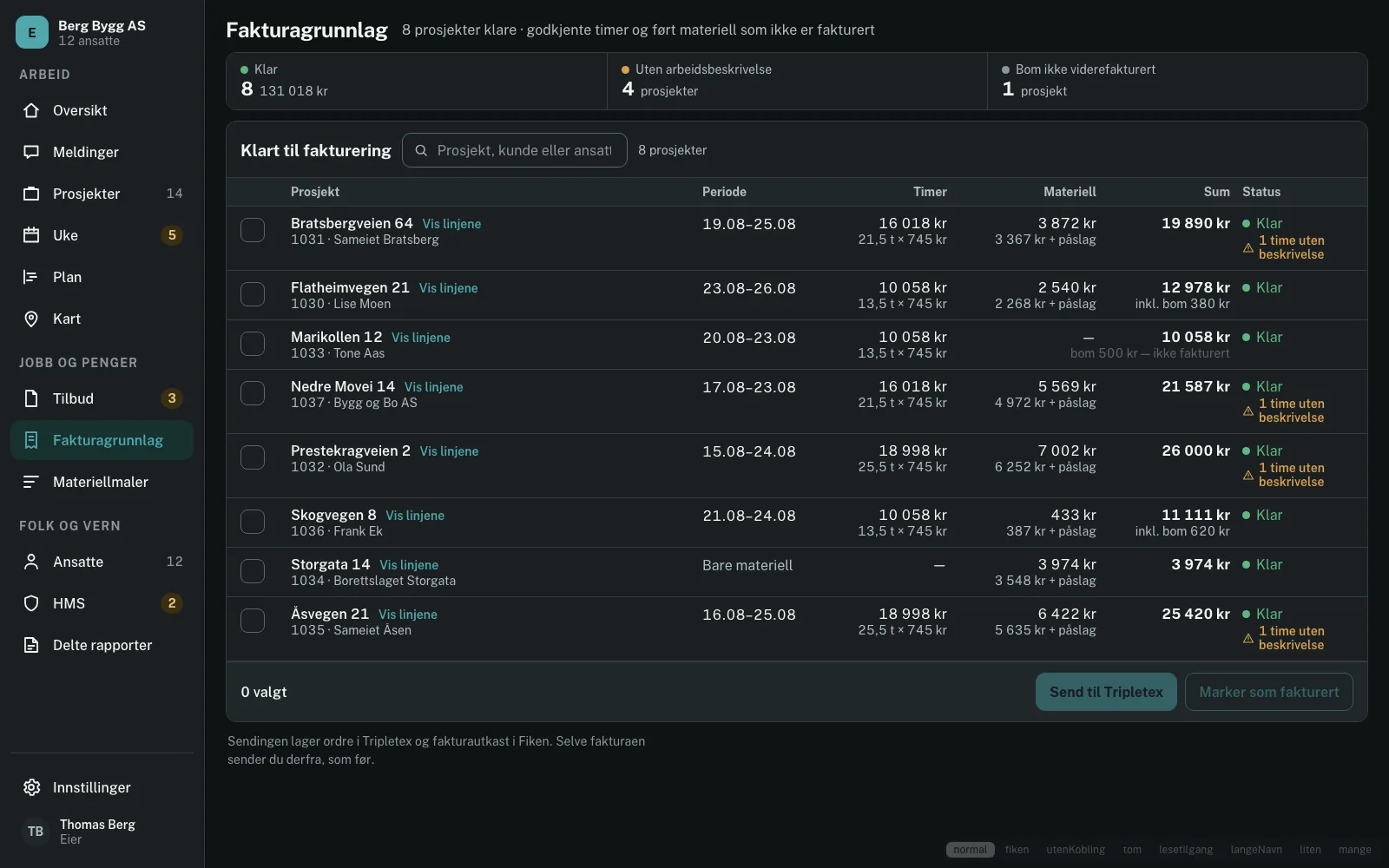Open Delte rapporter in sidebar
Screen dimensions: 1389x868
[102, 645]
